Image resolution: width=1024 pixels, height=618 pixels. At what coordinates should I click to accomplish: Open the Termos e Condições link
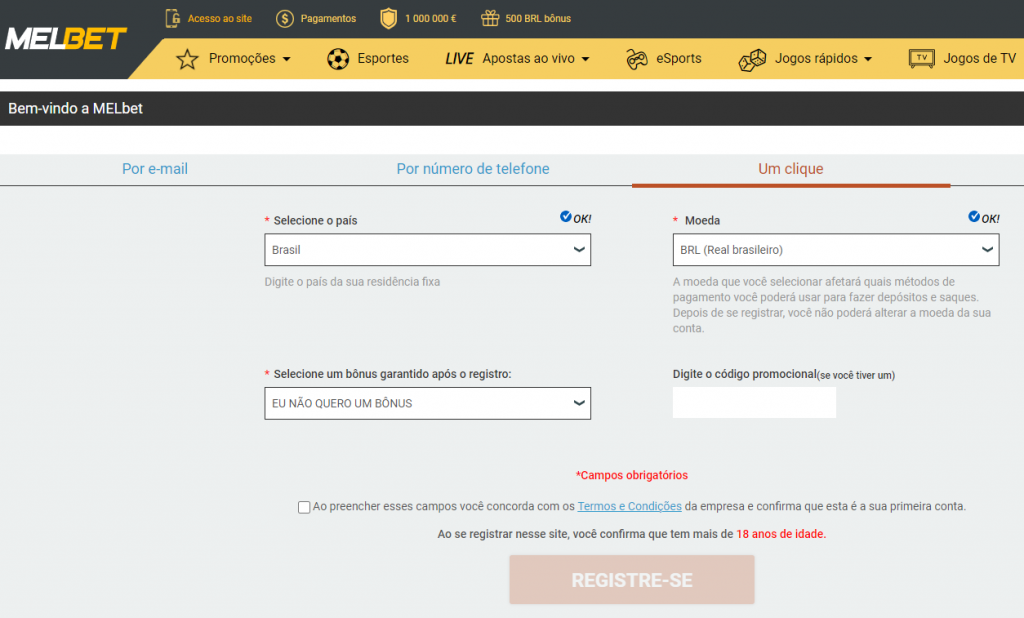(630, 506)
